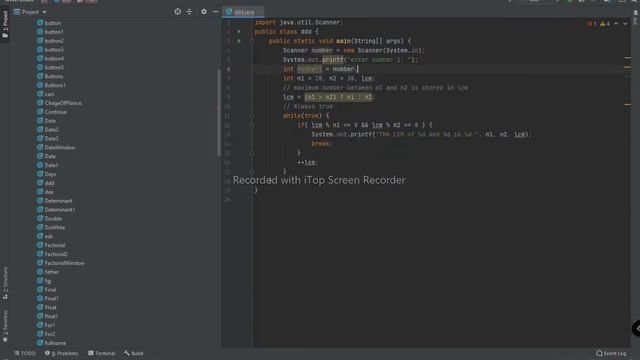
Task: Toggle the Project side tool tab
Action: click(x=5, y=24)
